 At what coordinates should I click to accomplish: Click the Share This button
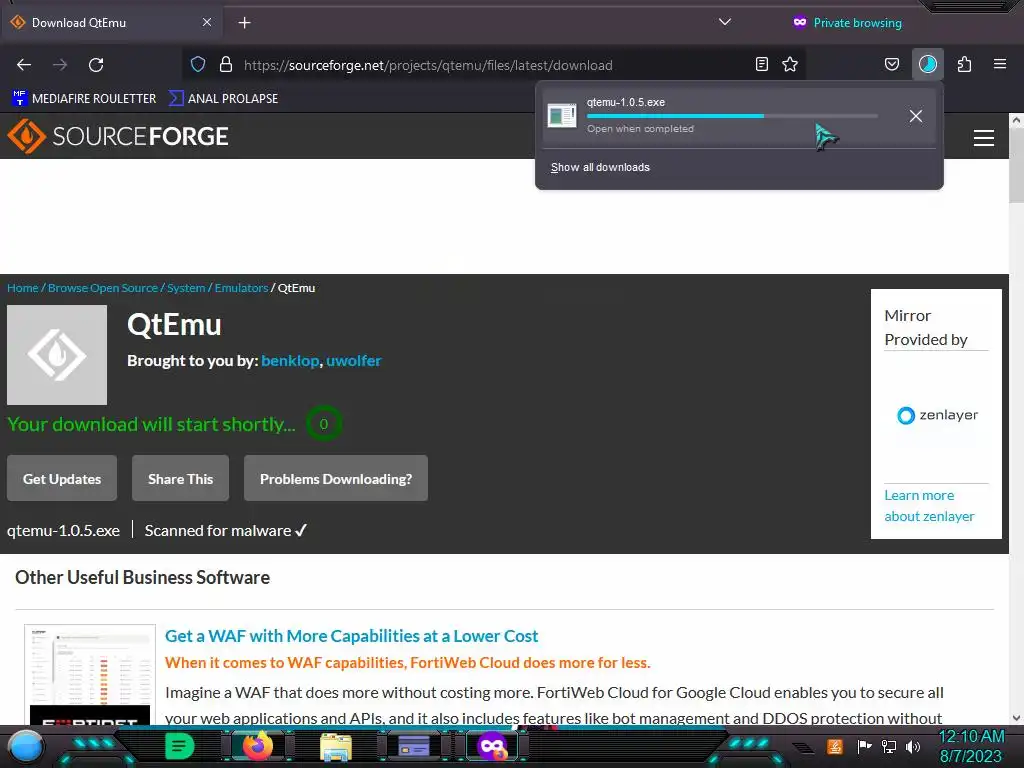[180, 478]
